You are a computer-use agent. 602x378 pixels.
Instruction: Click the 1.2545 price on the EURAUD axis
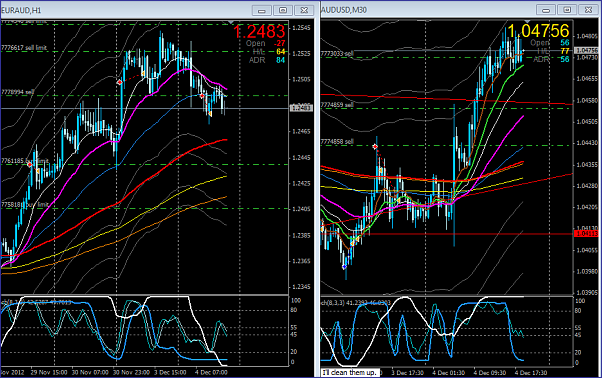click(301, 28)
